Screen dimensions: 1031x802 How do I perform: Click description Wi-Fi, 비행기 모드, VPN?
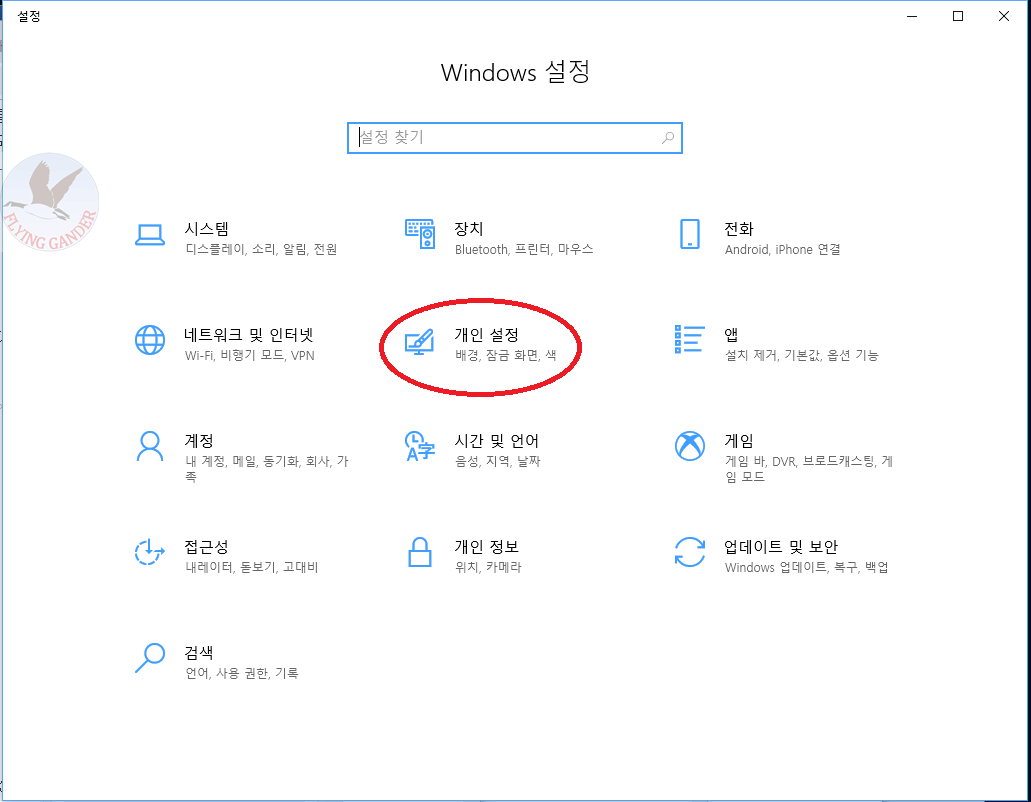(x=250, y=355)
